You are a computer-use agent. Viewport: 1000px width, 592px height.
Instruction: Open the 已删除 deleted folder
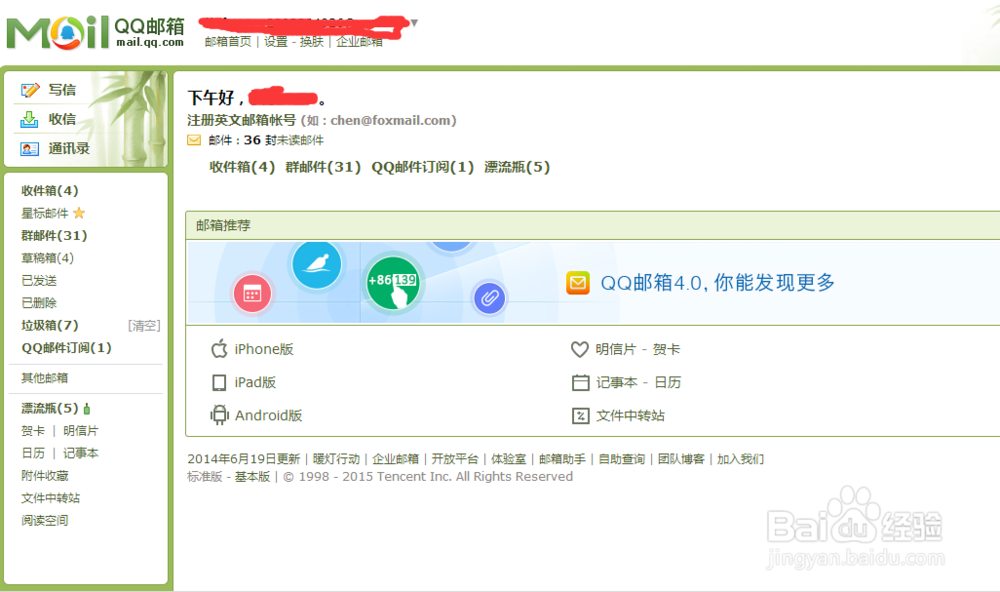pyautogui.click(x=39, y=303)
